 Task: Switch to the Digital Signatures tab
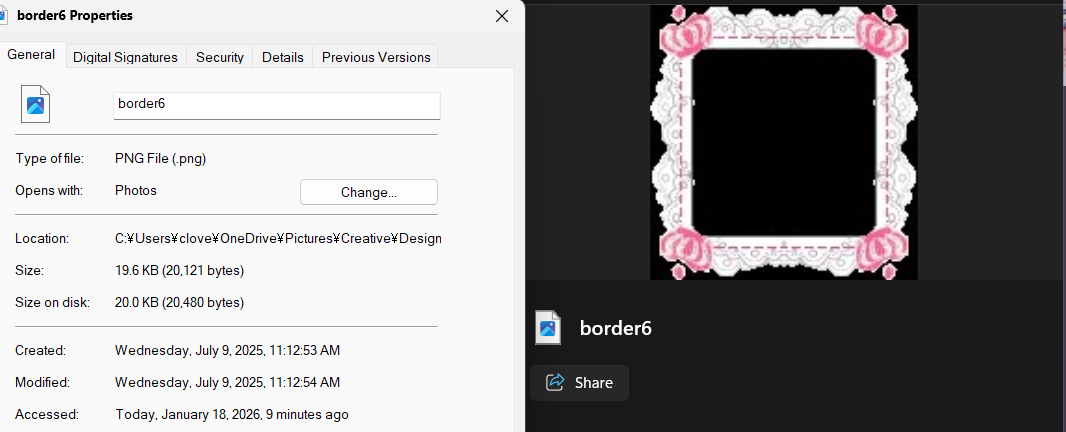[x=125, y=57]
